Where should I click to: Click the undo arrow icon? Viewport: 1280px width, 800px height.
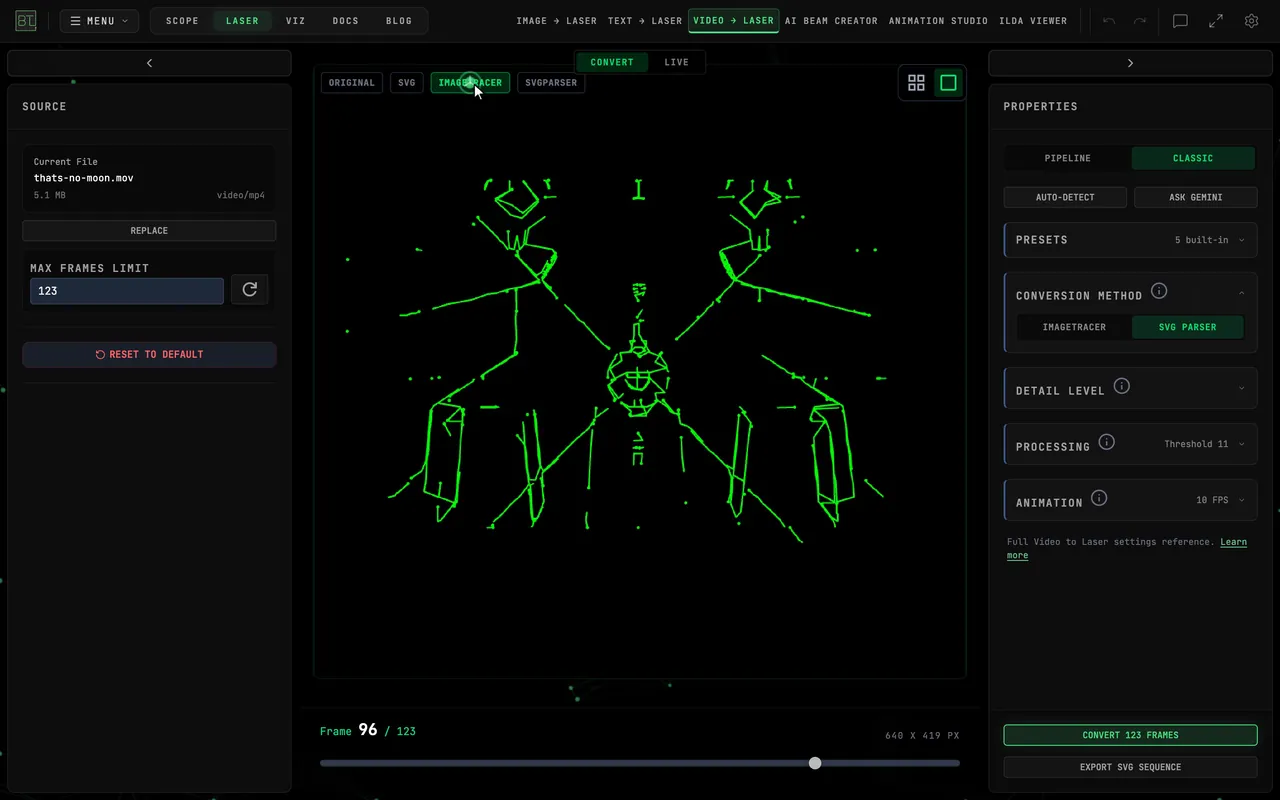1109,21
